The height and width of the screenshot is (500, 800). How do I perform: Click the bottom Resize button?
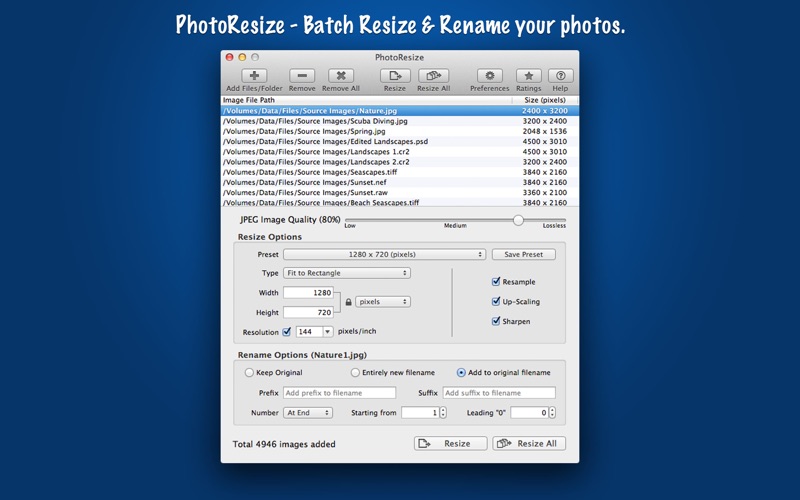[x=451, y=443]
